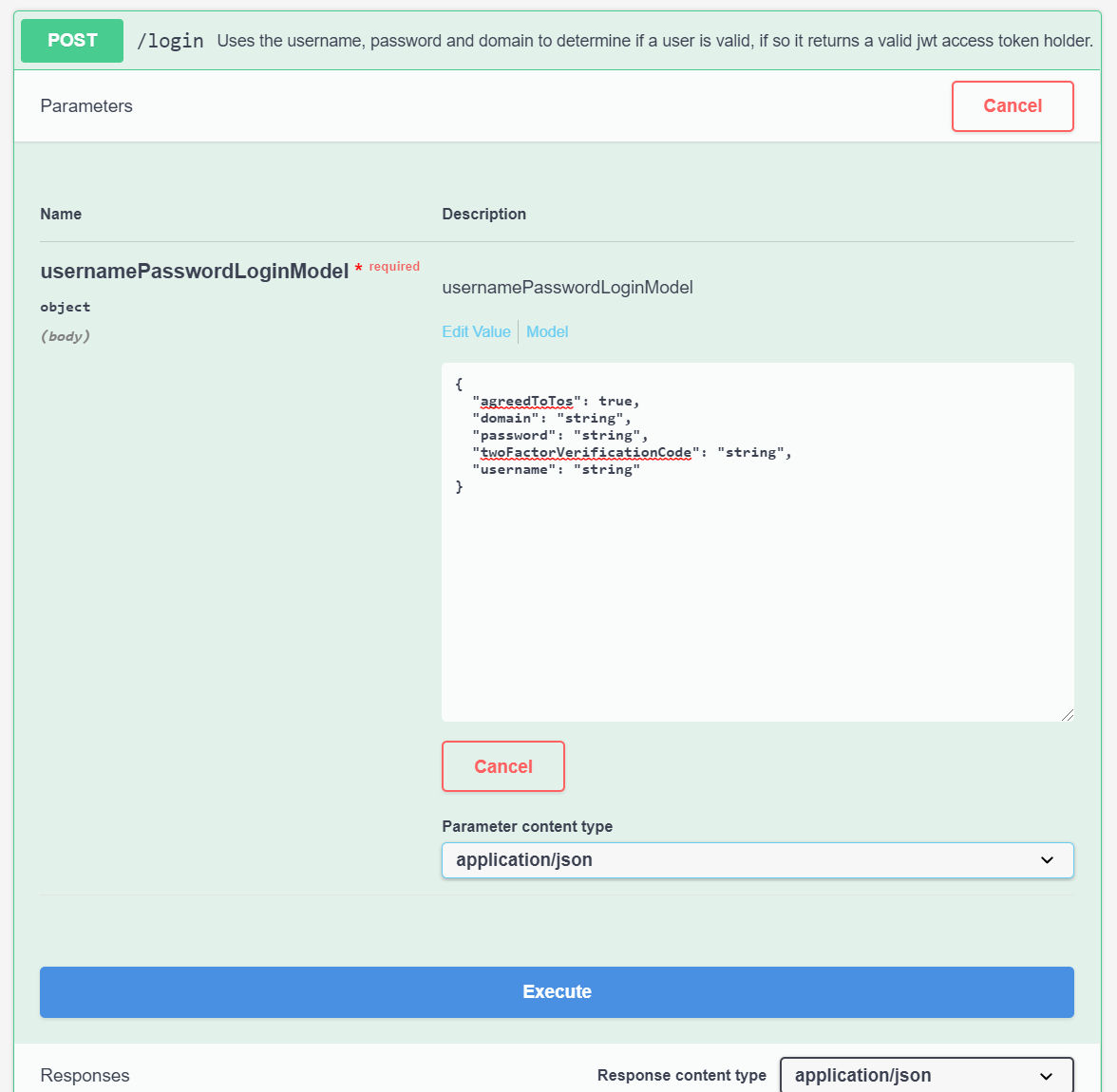Screen dimensions: 1117x1092
Task: Click the Cancel button below the body editor
Action: (503, 766)
